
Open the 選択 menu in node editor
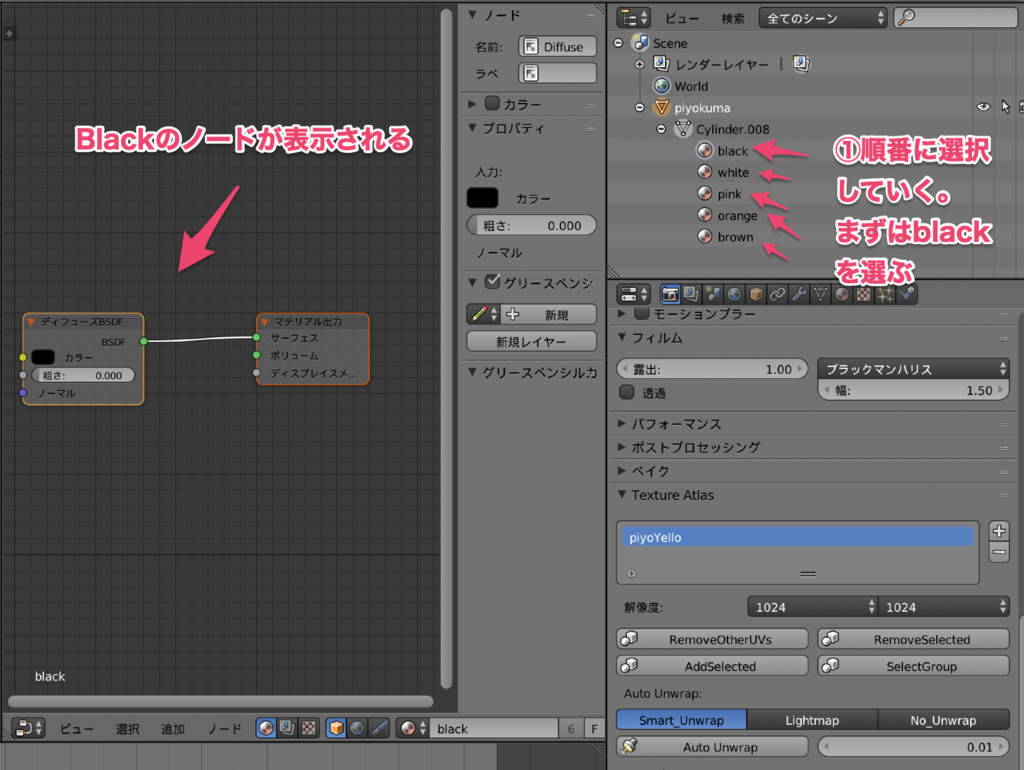(x=127, y=728)
